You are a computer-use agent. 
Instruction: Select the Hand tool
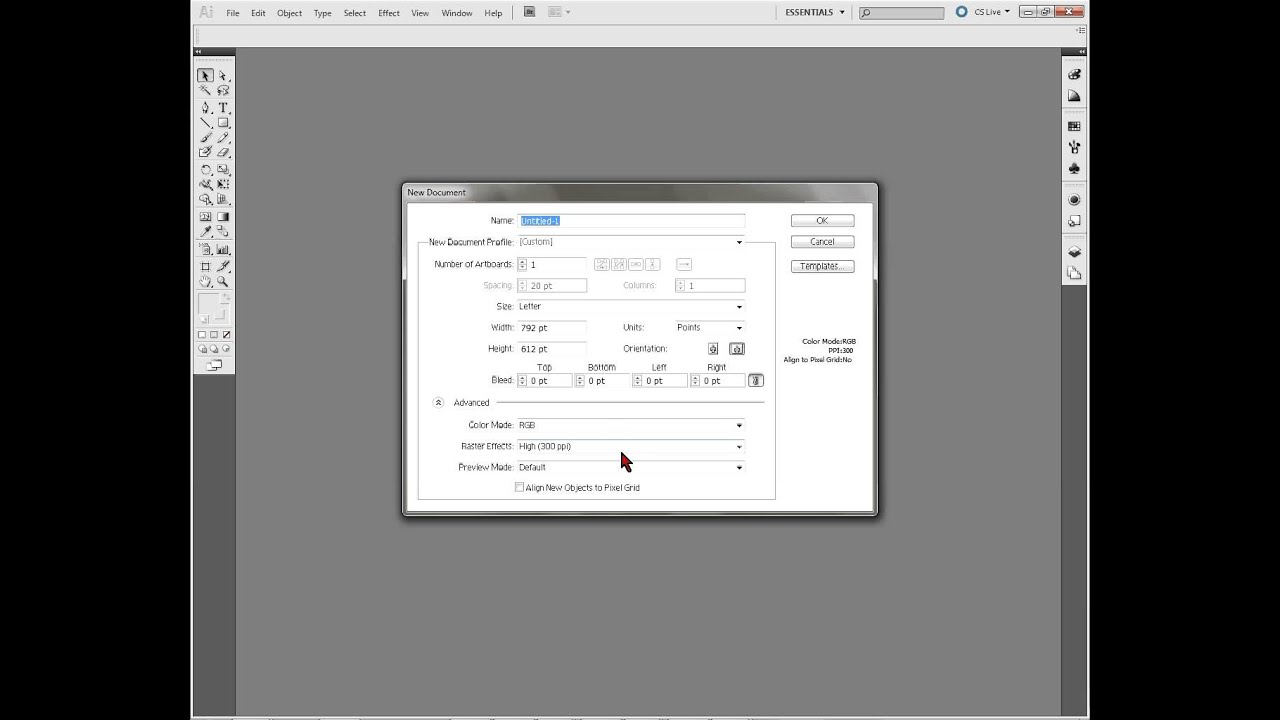(x=205, y=283)
